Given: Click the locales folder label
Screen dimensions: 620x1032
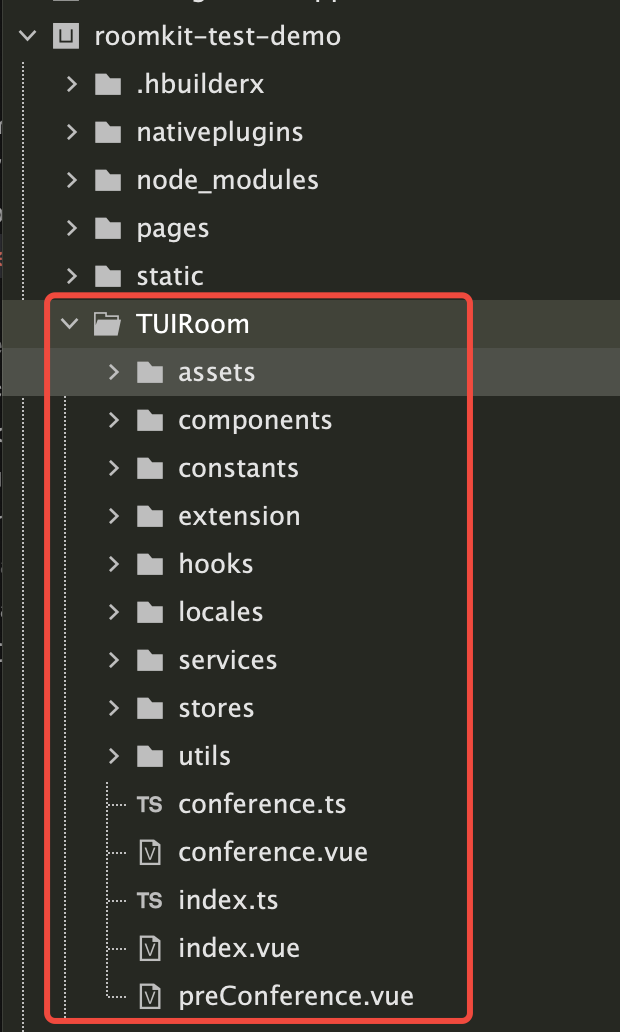Looking at the screenshot, I should pyautogui.click(x=220, y=612).
